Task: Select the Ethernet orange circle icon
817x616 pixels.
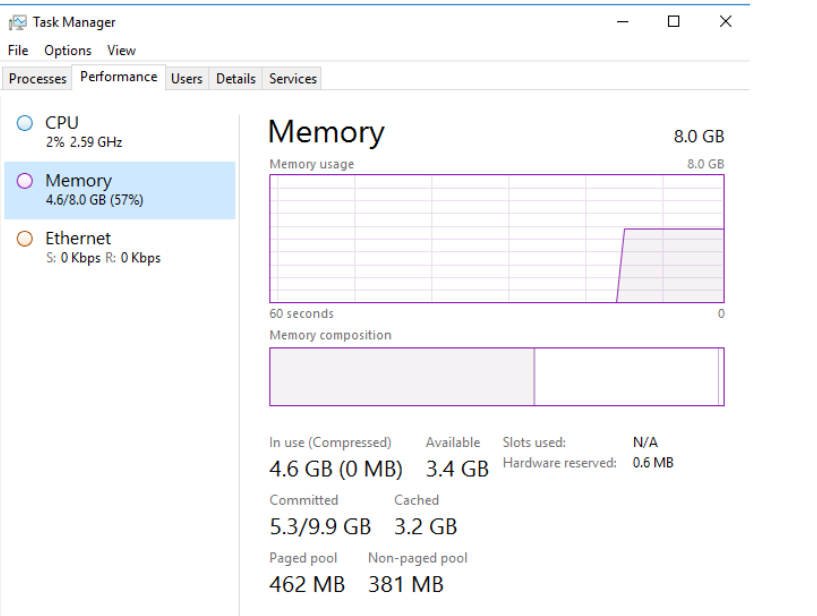Action: click(24, 239)
